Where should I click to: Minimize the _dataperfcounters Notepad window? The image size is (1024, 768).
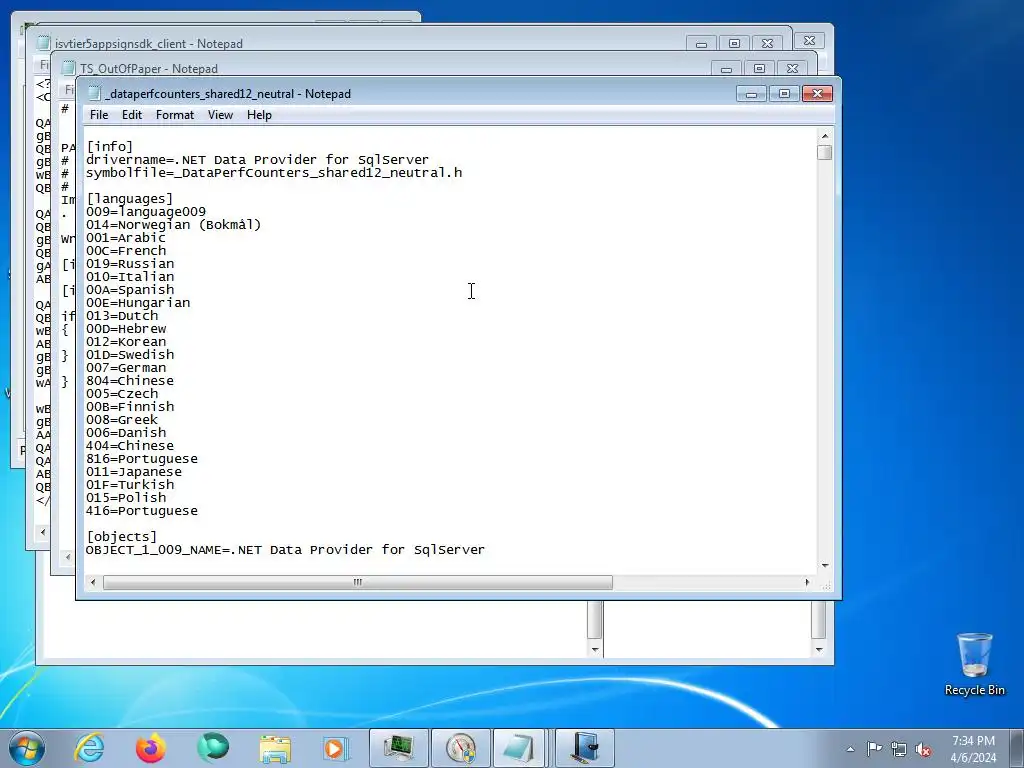pyautogui.click(x=751, y=94)
